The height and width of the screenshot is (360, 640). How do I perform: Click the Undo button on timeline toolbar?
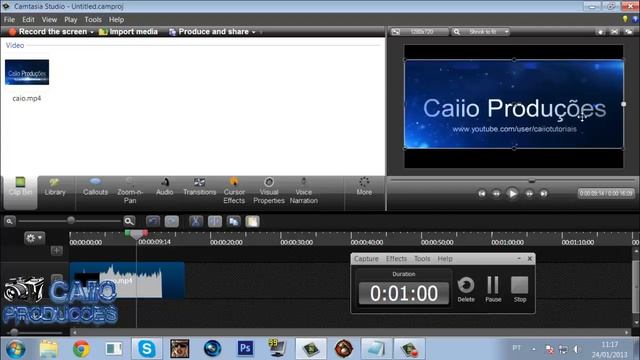pos(153,221)
